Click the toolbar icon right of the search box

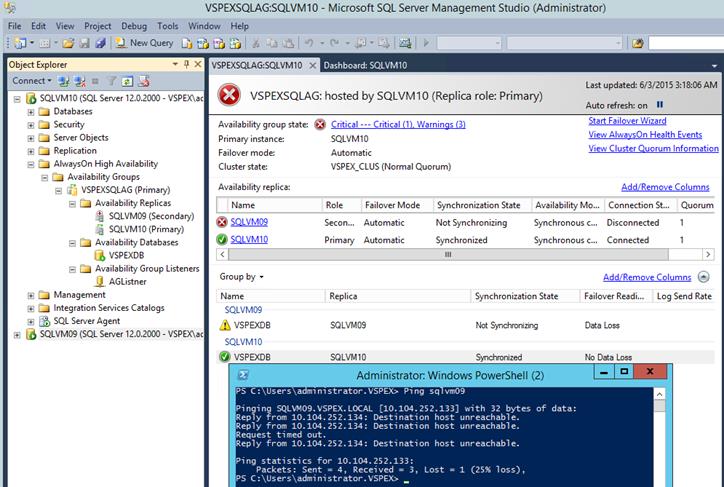(x=638, y=43)
